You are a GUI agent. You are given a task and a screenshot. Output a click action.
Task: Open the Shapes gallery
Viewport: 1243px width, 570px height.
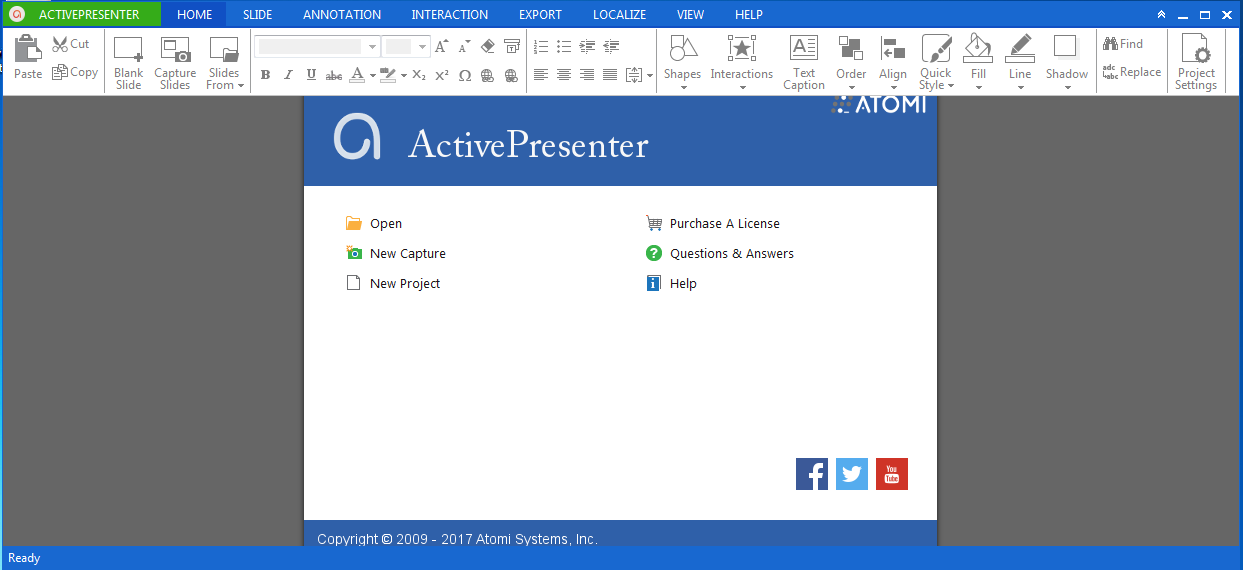click(x=682, y=63)
